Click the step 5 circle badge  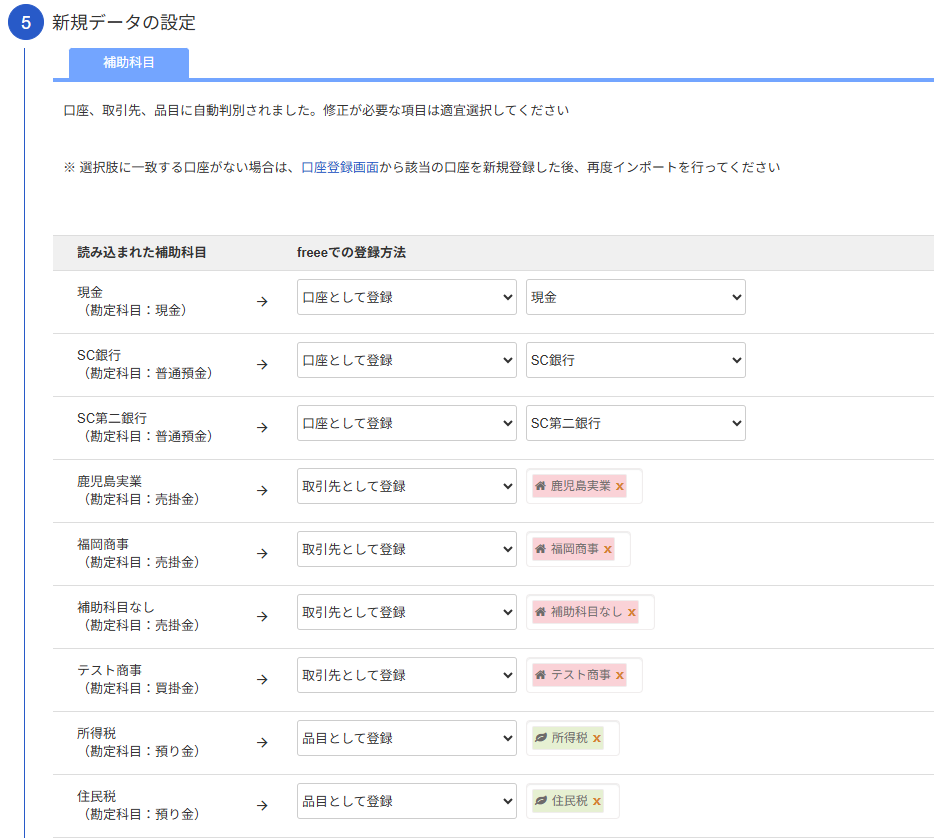click(x=26, y=23)
